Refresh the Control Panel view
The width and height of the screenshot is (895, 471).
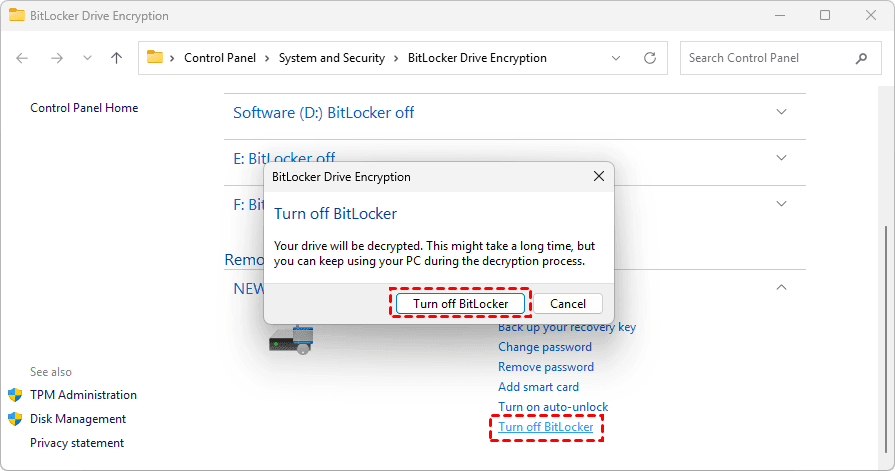(x=651, y=58)
